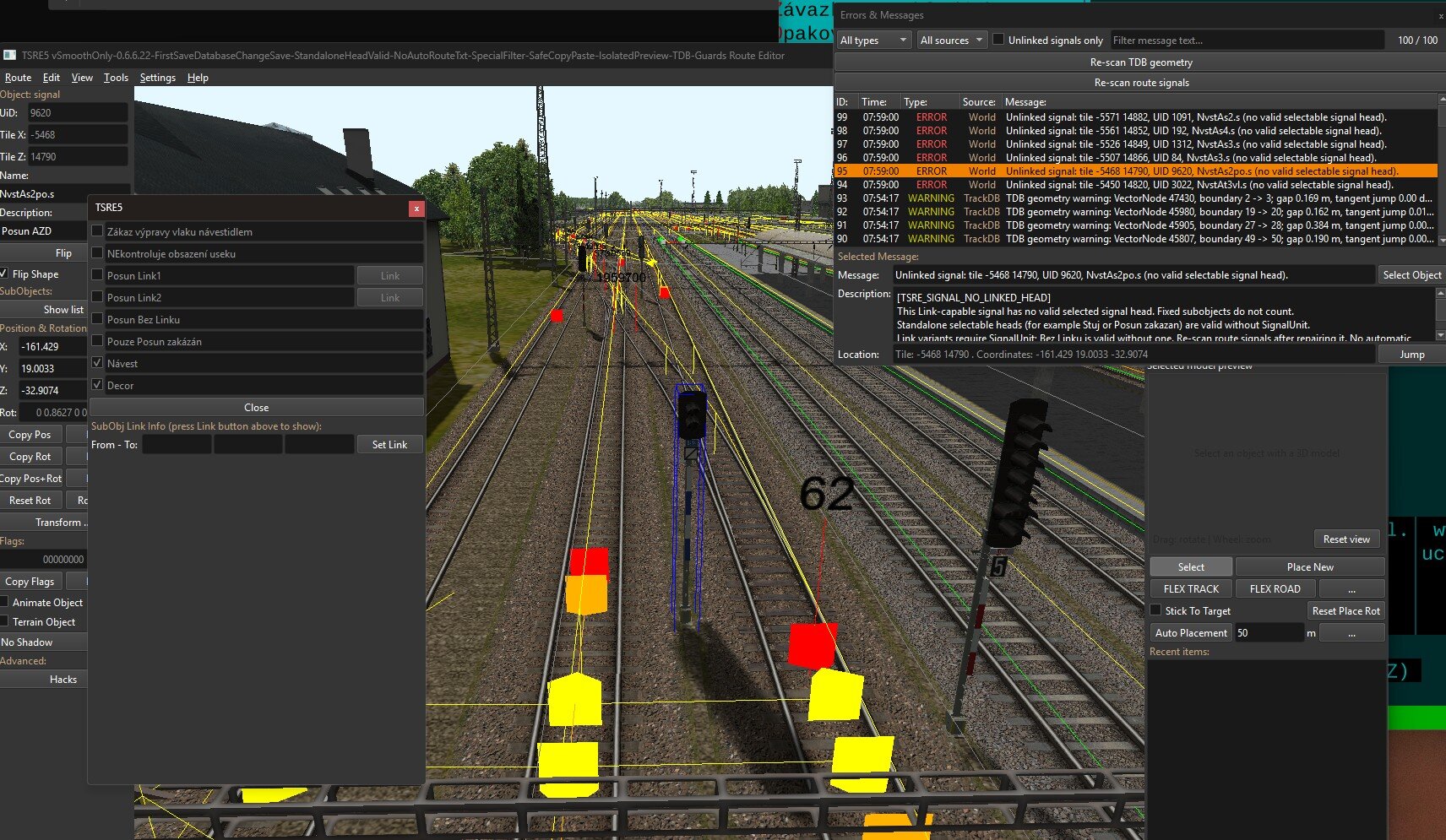This screenshot has height=840, width=1446.
Task: Click the Reset view button
Action: pyautogui.click(x=1346, y=539)
